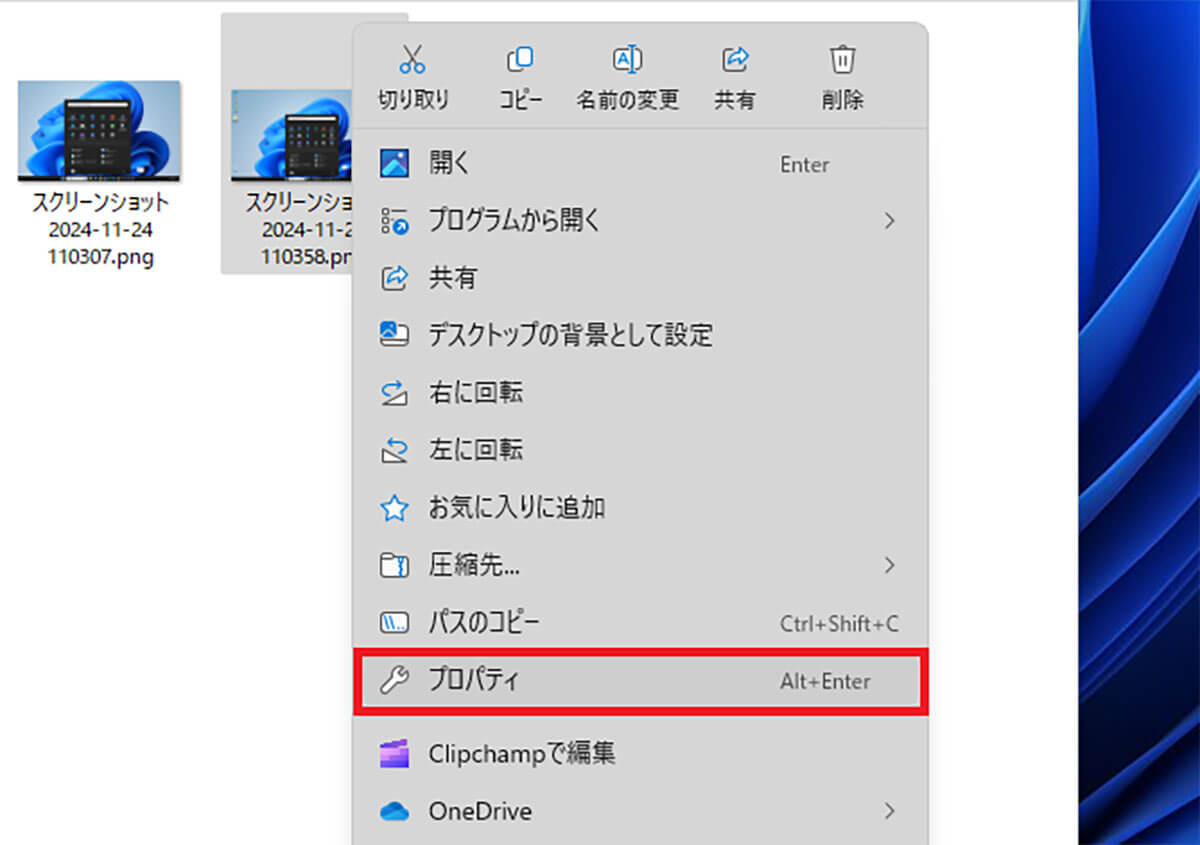Choose お気に入りに追加 entry
This screenshot has height=845, width=1200.
(x=640, y=508)
